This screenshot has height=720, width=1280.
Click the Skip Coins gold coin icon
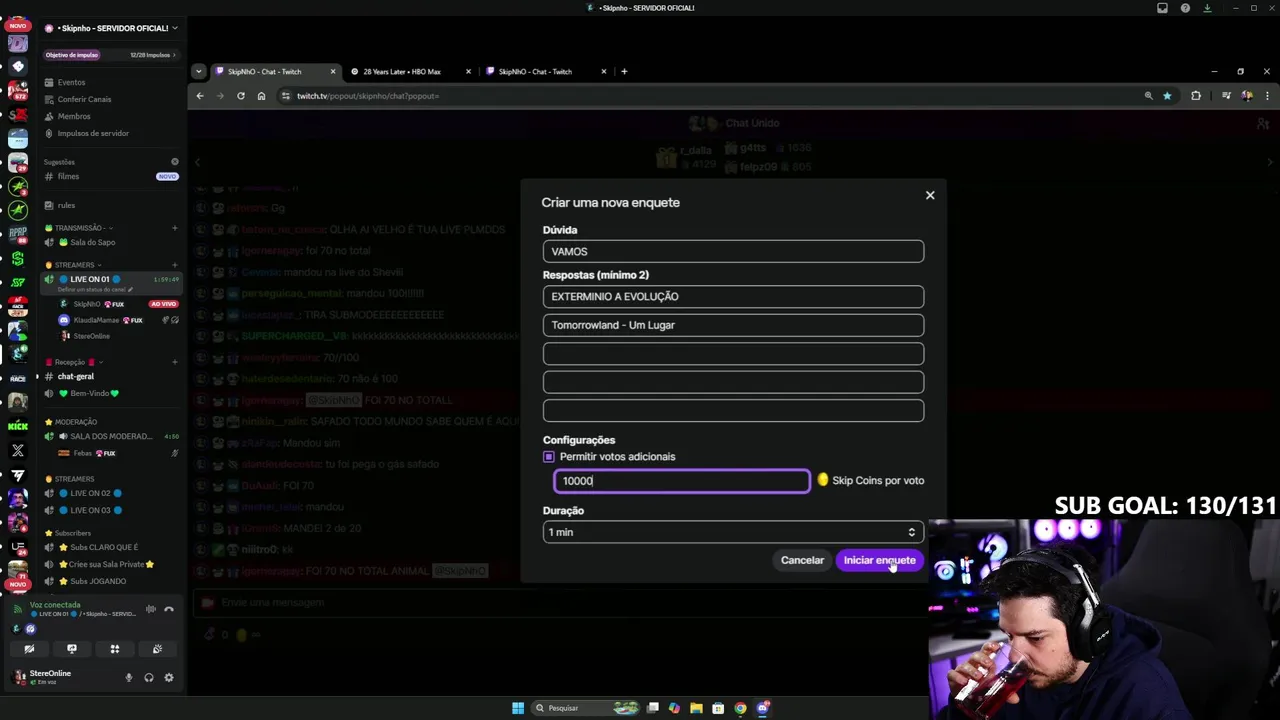click(x=823, y=480)
